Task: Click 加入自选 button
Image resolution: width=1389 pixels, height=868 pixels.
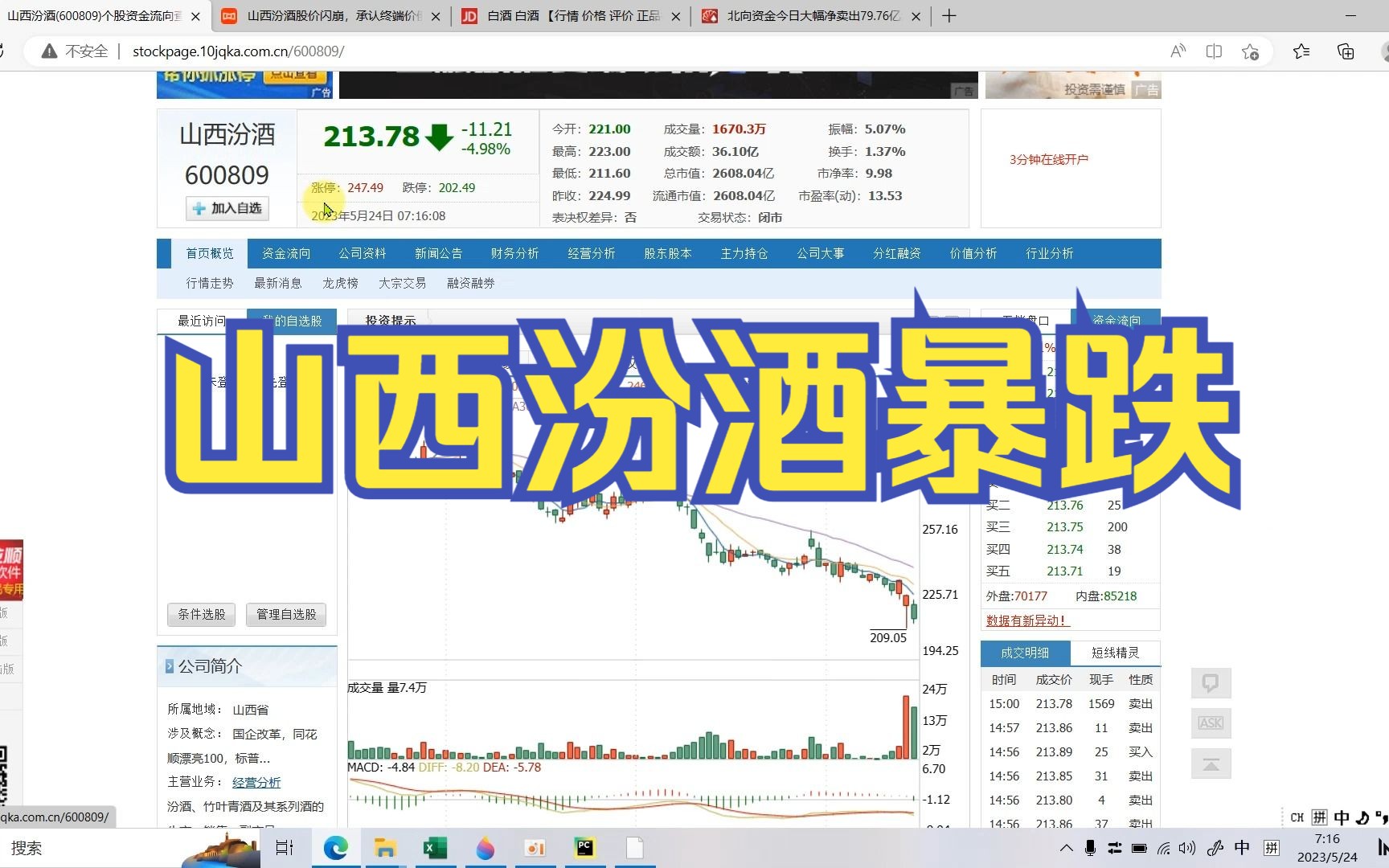Action: (x=227, y=208)
